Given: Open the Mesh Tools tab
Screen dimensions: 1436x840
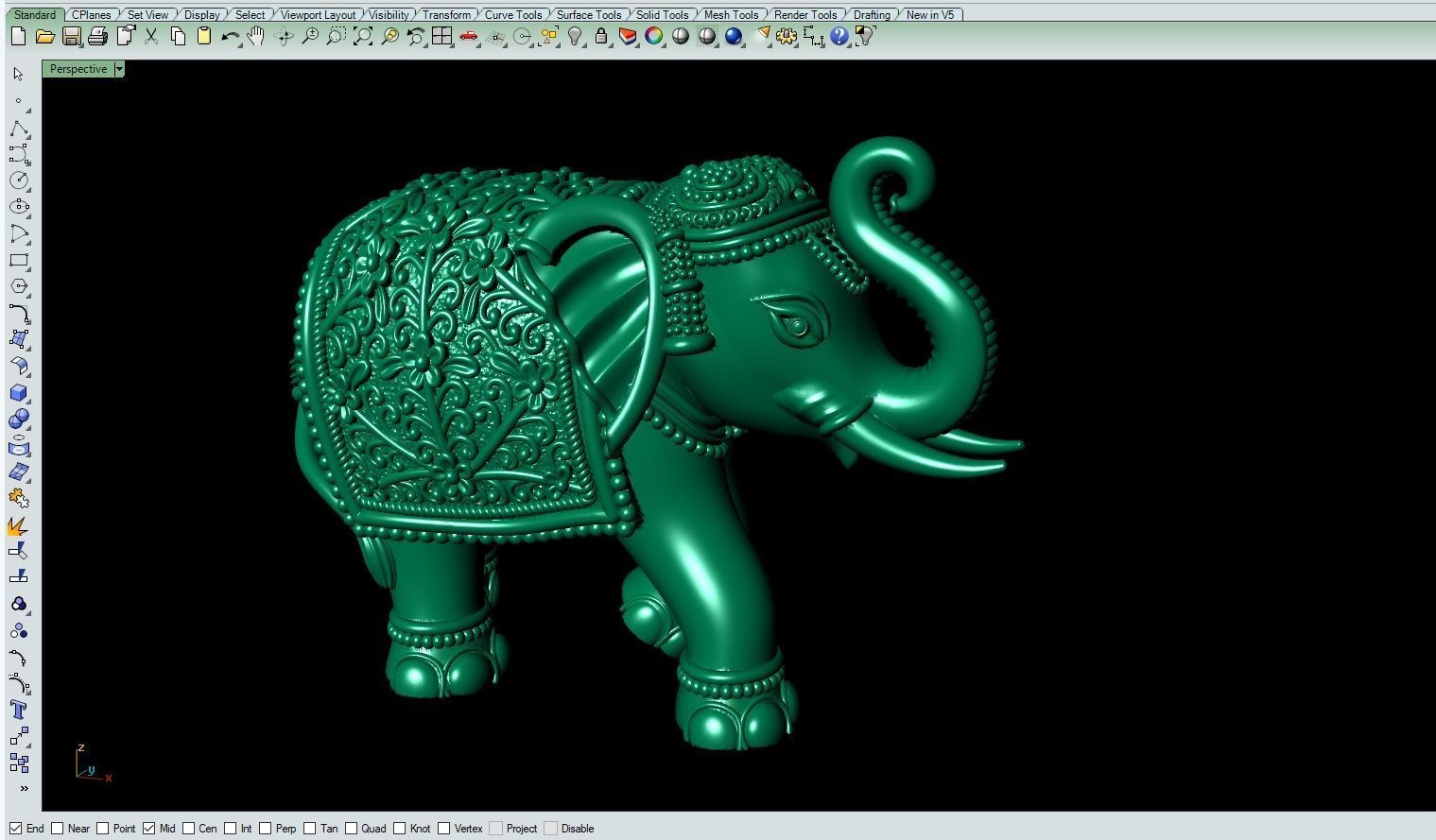Looking at the screenshot, I should pos(731,15).
